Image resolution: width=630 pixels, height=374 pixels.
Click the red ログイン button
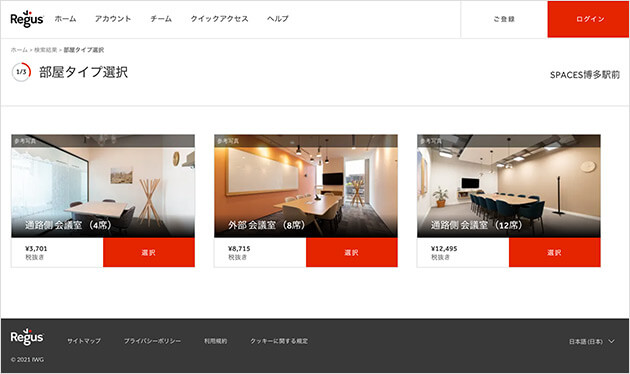588,19
